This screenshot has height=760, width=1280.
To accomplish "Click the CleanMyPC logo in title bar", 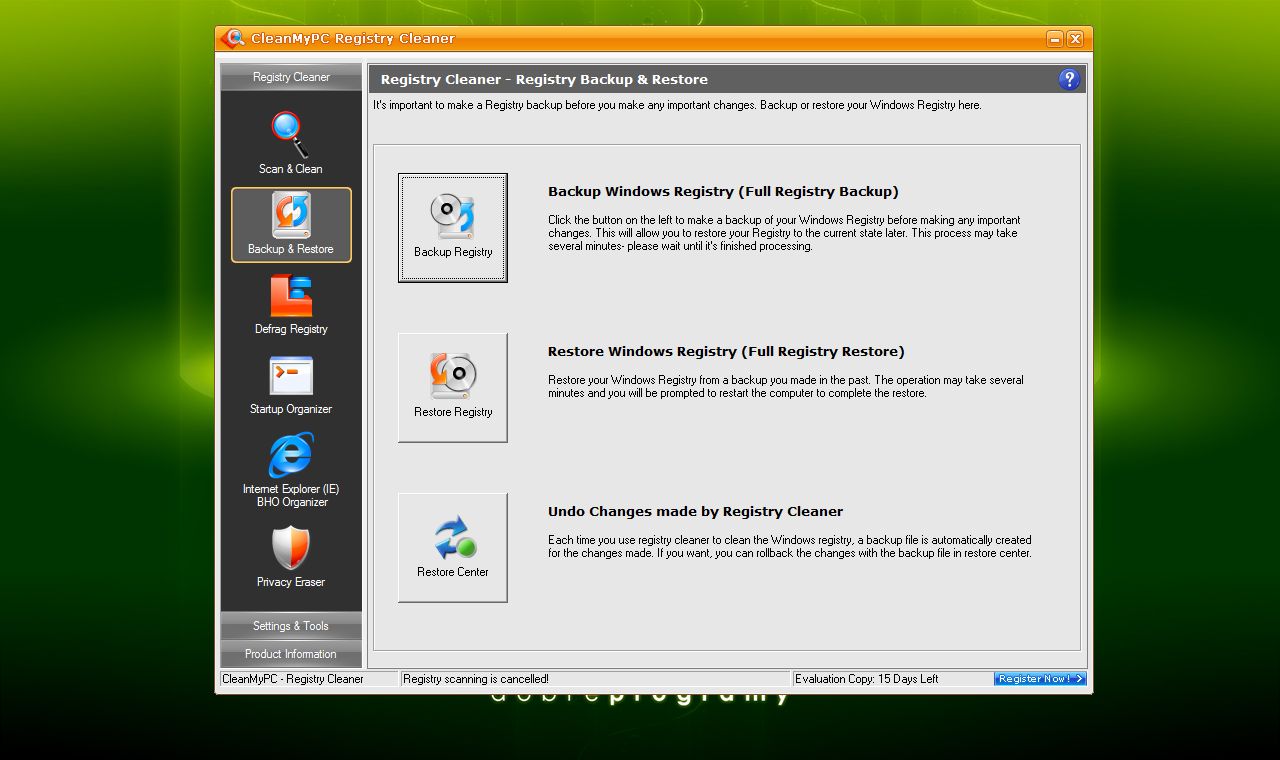I will tap(233, 38).
